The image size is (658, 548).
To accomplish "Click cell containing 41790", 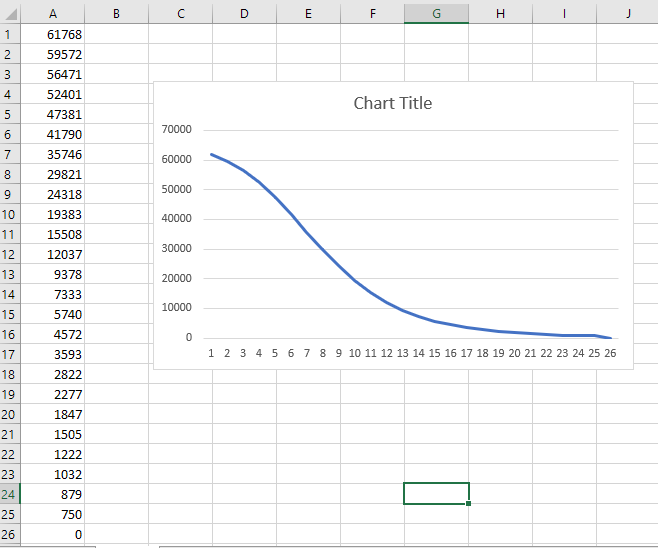I will (52, 134).
